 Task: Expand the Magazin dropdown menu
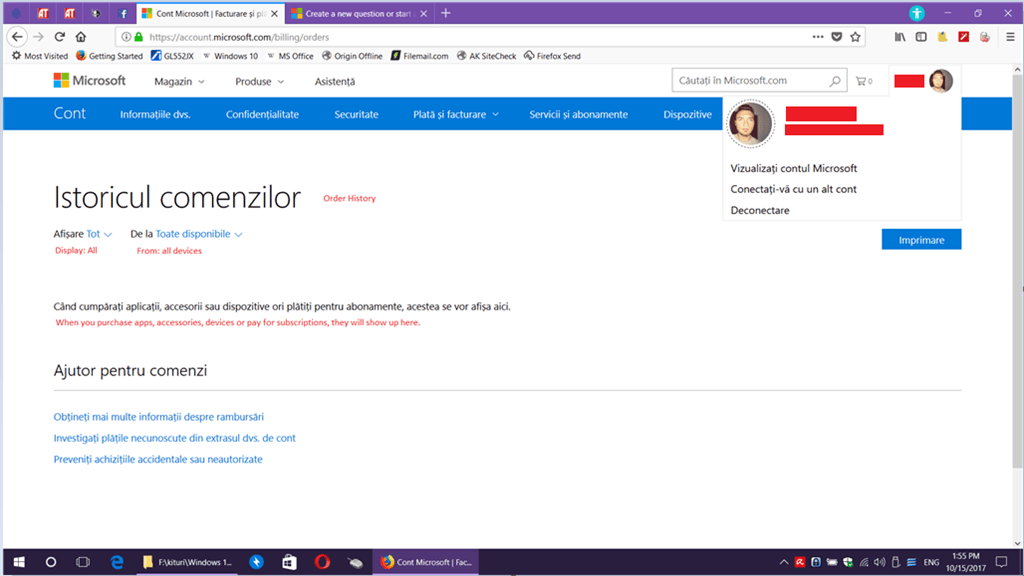pyautogui.click(x=179, y=82)
